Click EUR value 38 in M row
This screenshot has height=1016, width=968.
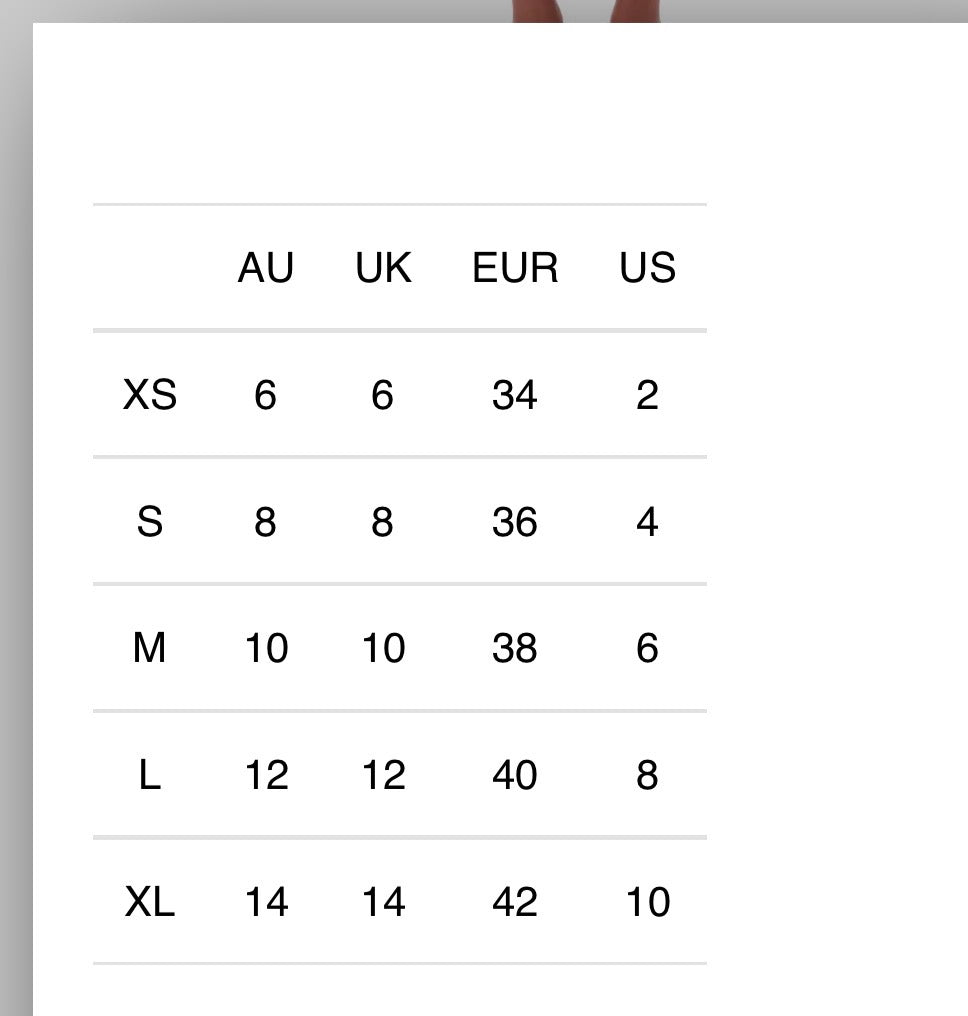515,647
